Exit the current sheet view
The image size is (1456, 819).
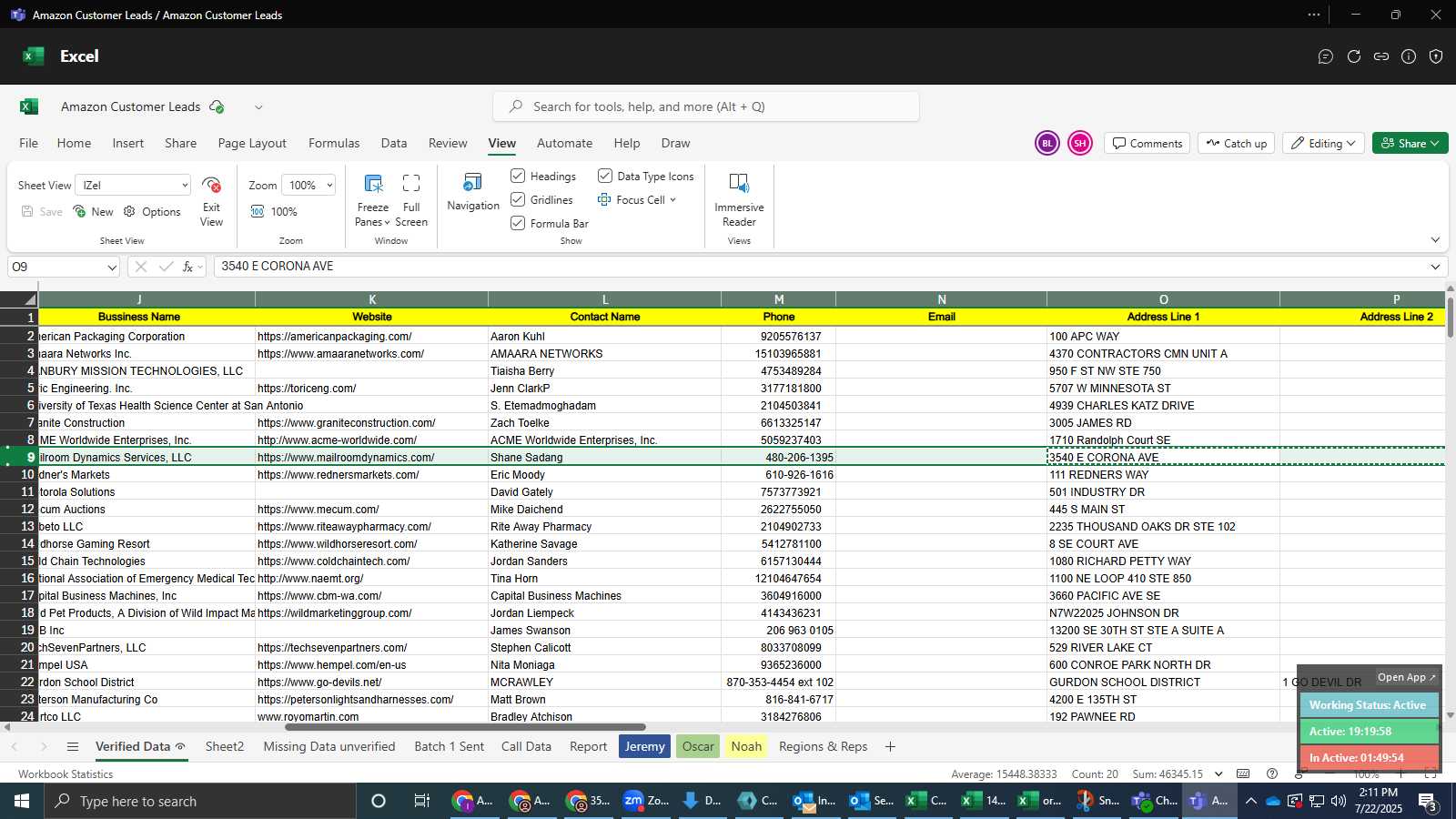[x=211, y=199]
